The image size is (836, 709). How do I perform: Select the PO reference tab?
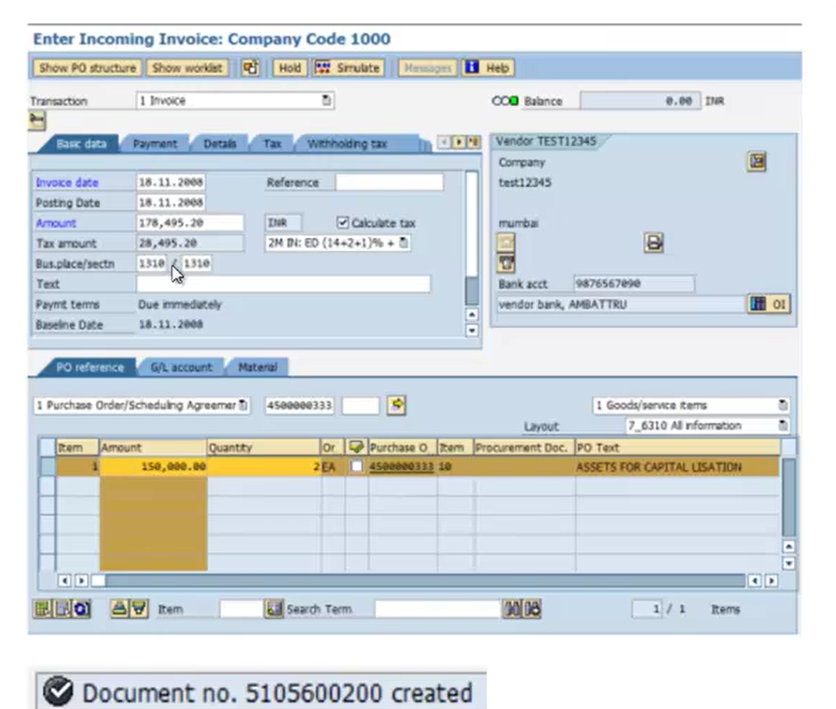tap(90, 367)
